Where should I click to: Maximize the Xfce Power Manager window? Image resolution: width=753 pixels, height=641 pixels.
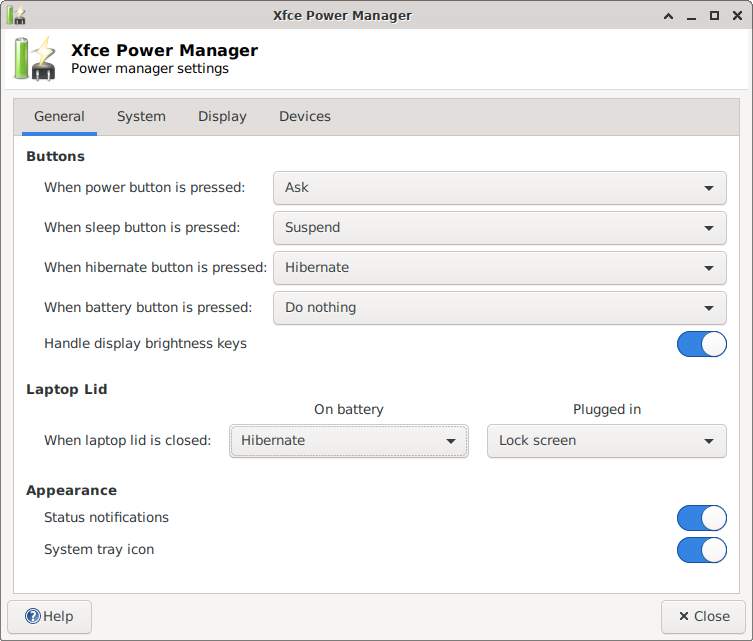(x=714, y=16)
